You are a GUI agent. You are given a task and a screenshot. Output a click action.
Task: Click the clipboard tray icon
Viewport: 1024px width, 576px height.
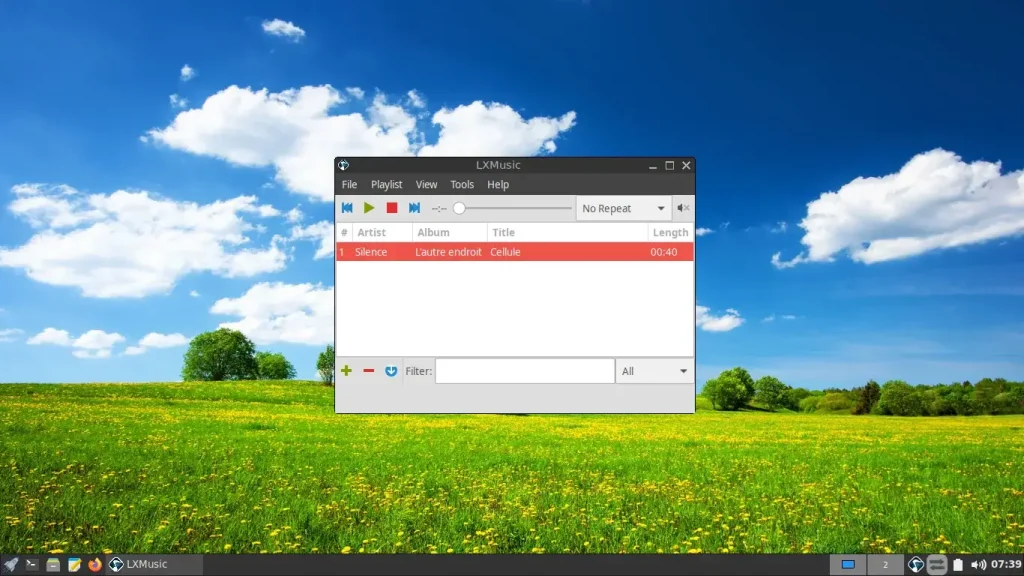958,565
